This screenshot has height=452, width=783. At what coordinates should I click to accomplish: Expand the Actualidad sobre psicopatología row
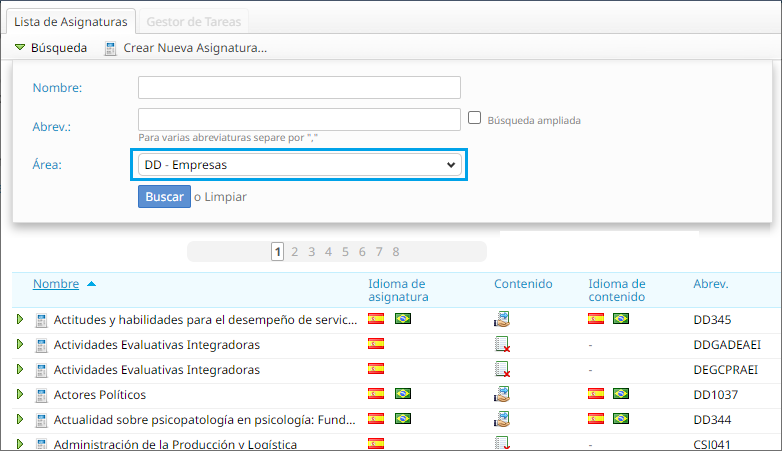click(x=20, y=419)
